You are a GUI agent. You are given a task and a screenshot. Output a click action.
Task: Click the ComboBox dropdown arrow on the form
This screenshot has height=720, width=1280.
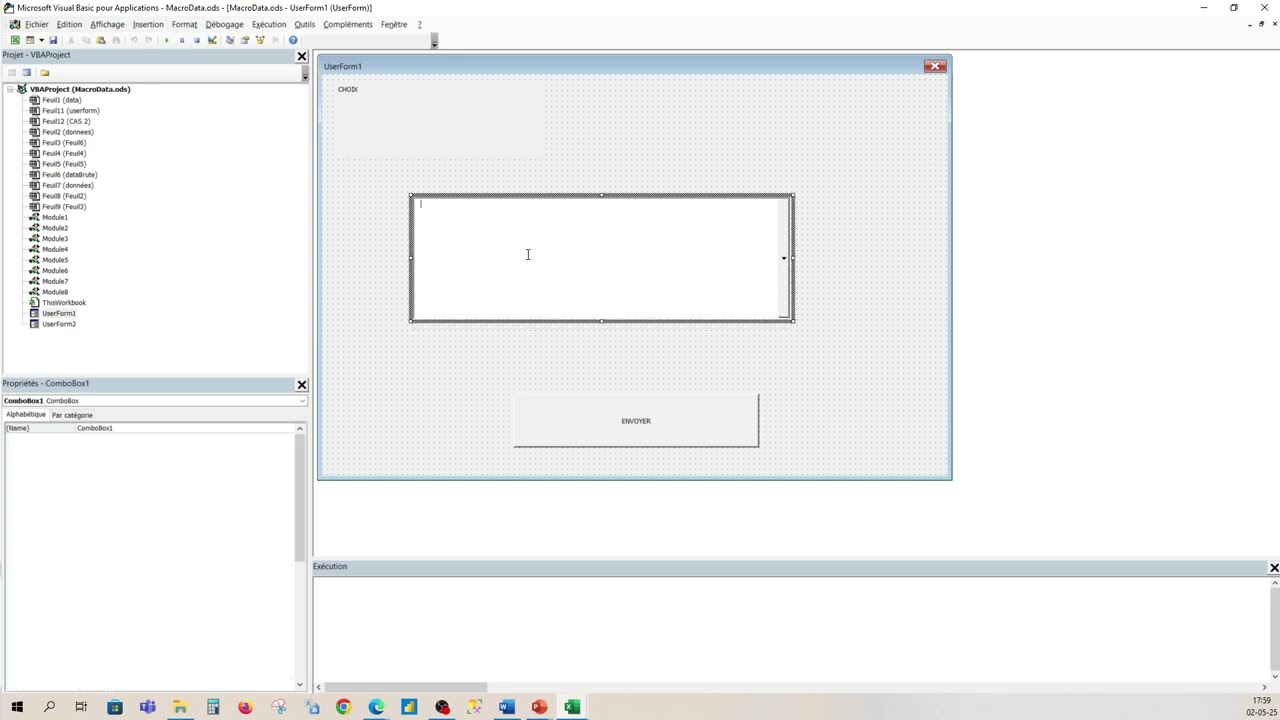784,258
